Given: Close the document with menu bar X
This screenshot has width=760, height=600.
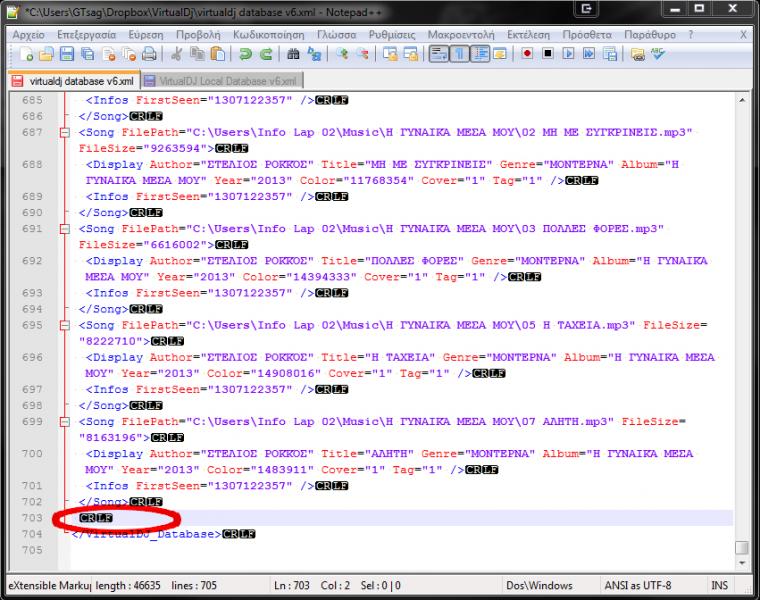Looking at the screenshot, I should point(743,35).
